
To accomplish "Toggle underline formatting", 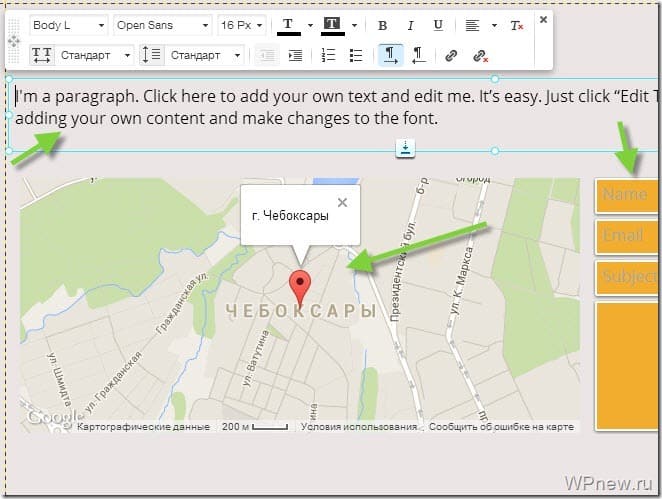I will [438, 26].
